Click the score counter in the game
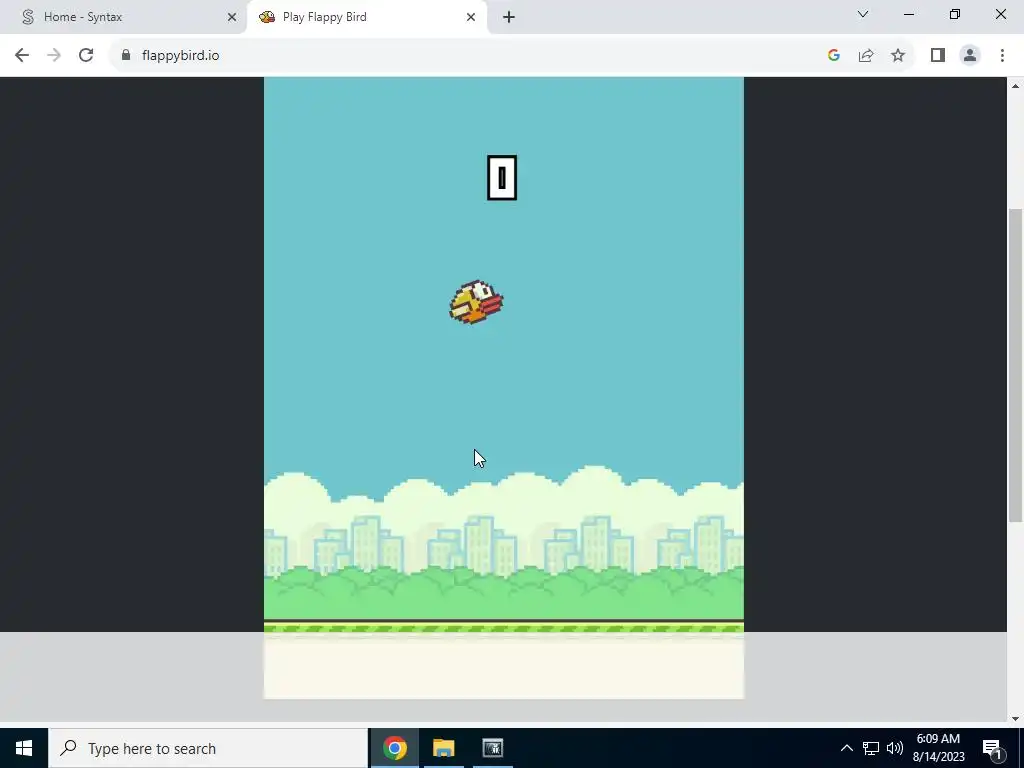Viewport: 1024px width, 768px height. 502,178
